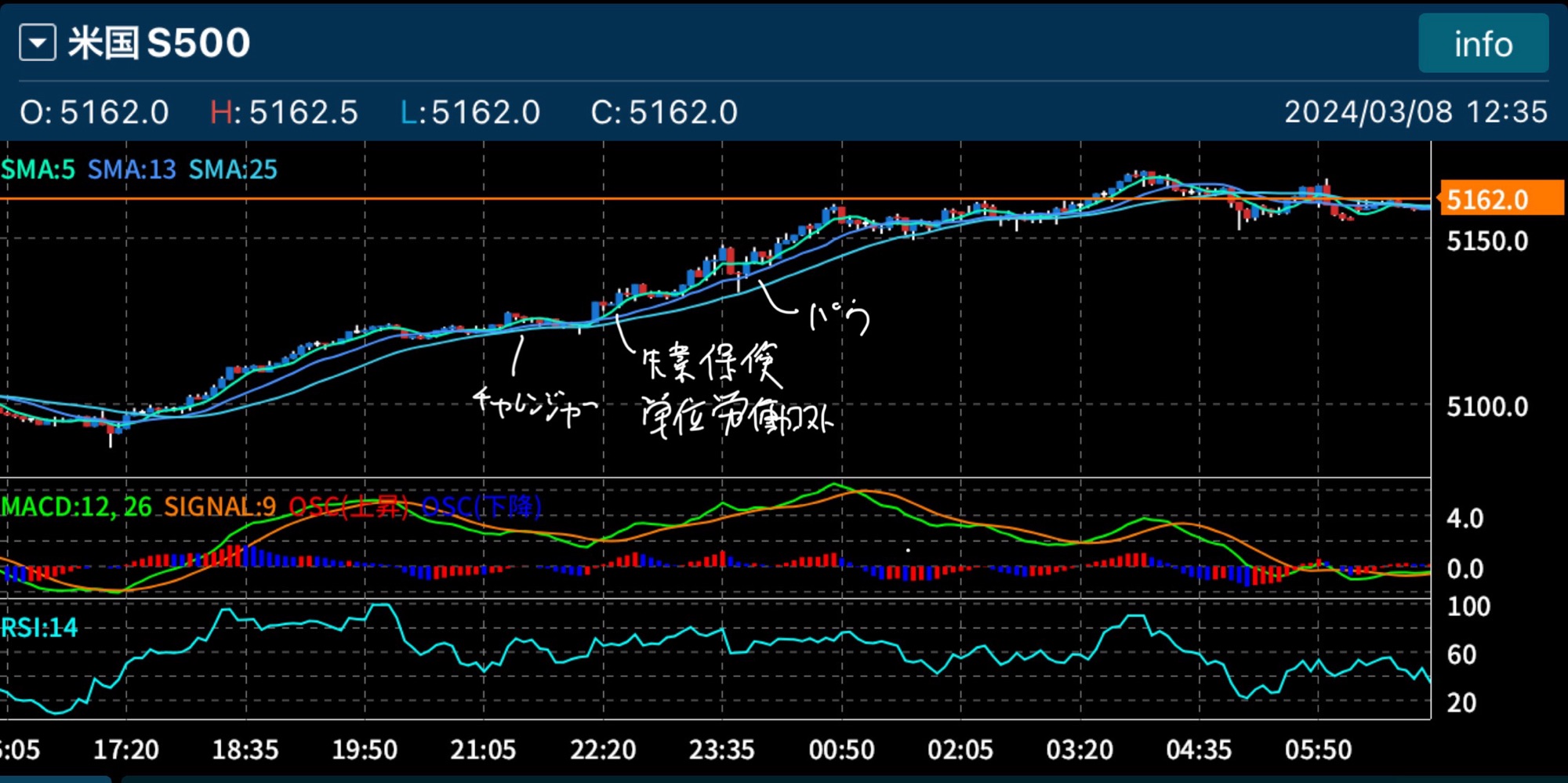Click the 2024/03/08 12:35 timestamp
Viewport: 1568px width, 783px height.
1415,112
